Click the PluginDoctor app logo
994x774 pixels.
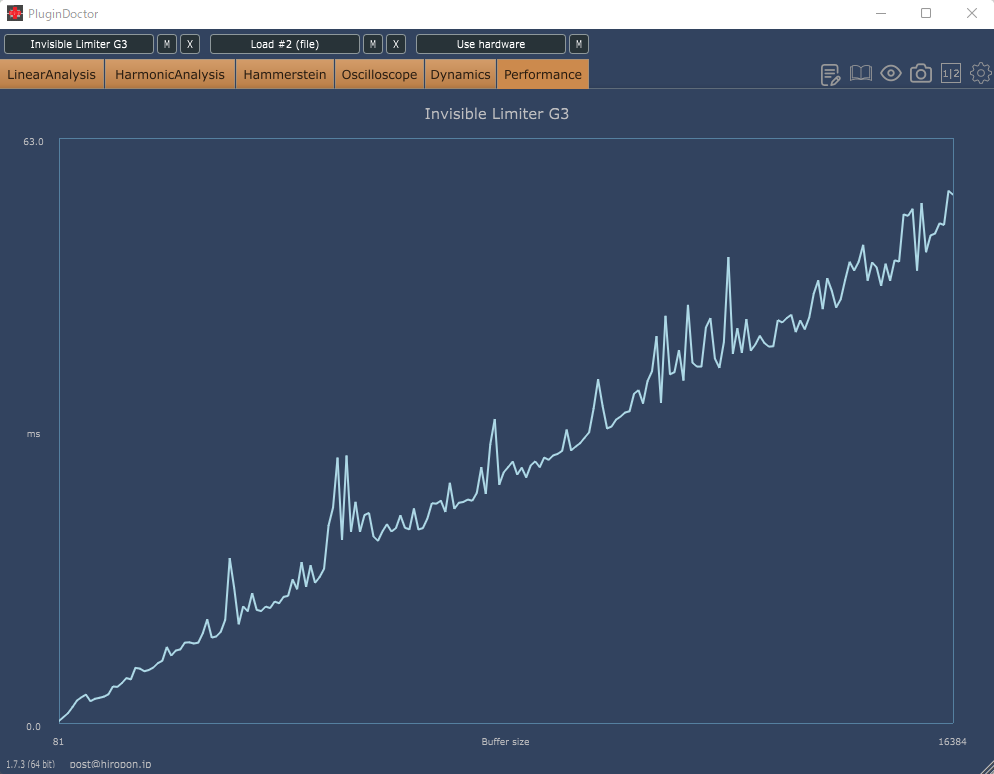(15, 13)
